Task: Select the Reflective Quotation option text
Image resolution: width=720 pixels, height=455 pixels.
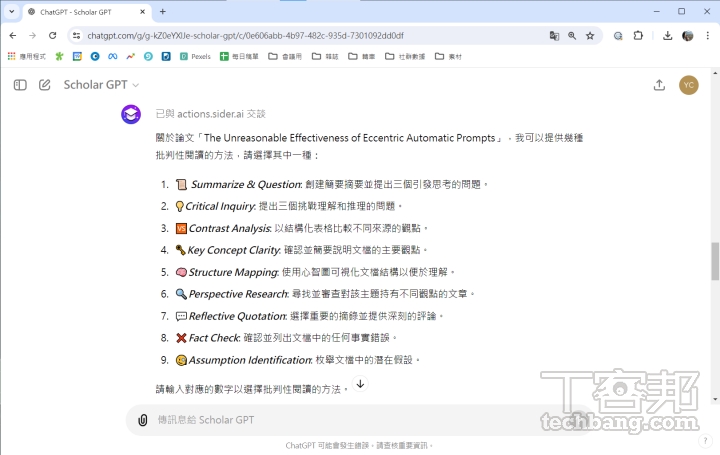Action: 238,316
